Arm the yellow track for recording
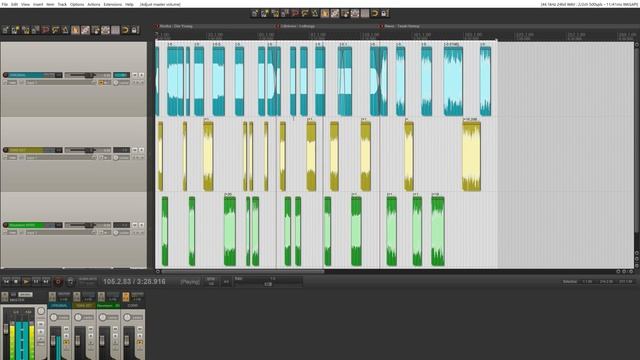The width and height of the screenshot is (640, 360). pos(6,150)
